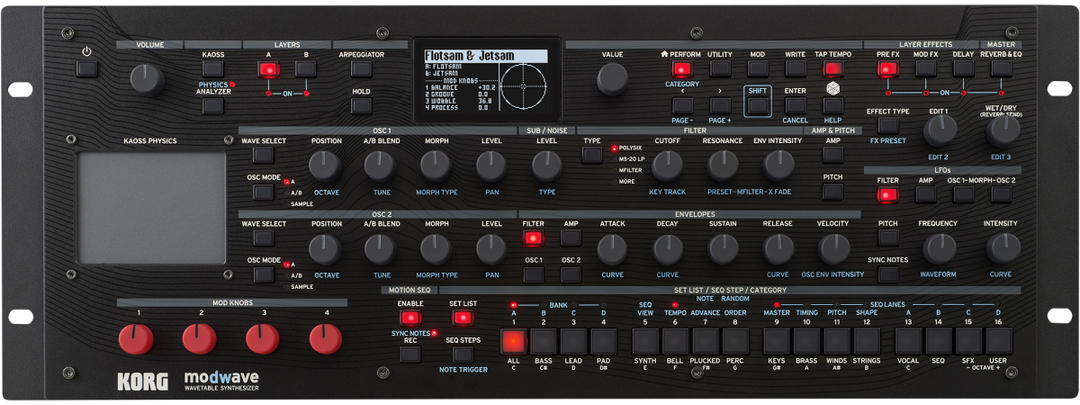1080x405 pixels.
Task: Turn the Volume knob
Action: click(x=147, y=80)
